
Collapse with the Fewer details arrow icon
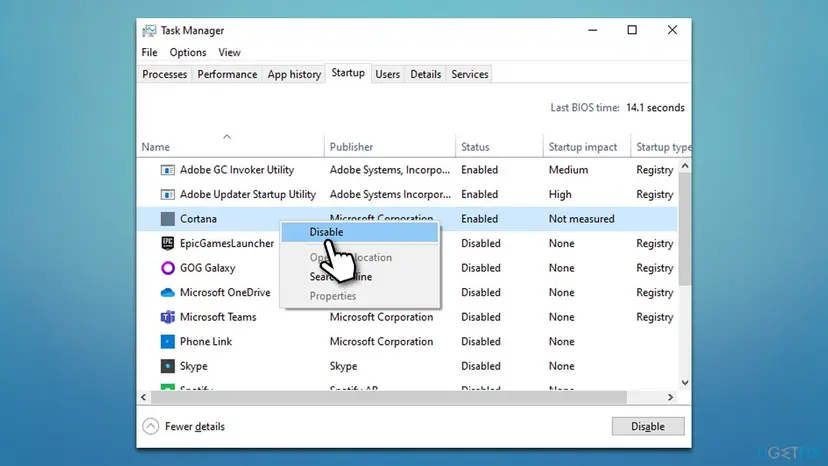(x=150, y=426)
